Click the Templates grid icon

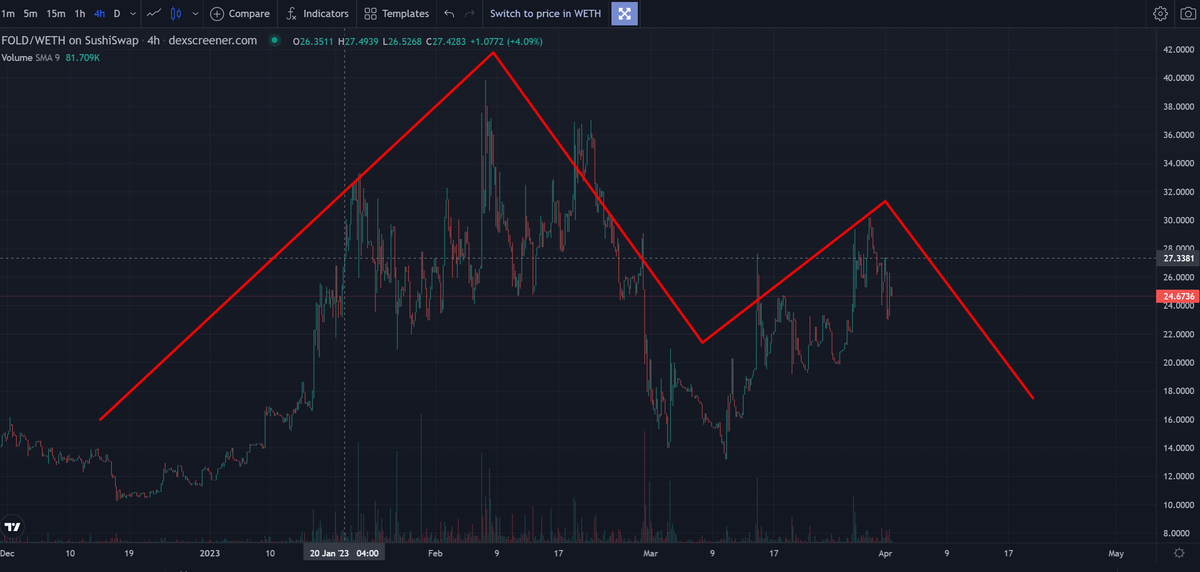(x=371, y=14)
